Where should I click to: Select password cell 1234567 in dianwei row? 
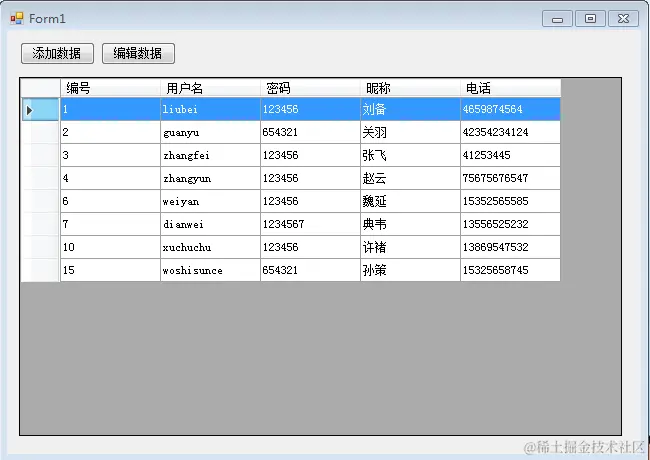[310, 225]
